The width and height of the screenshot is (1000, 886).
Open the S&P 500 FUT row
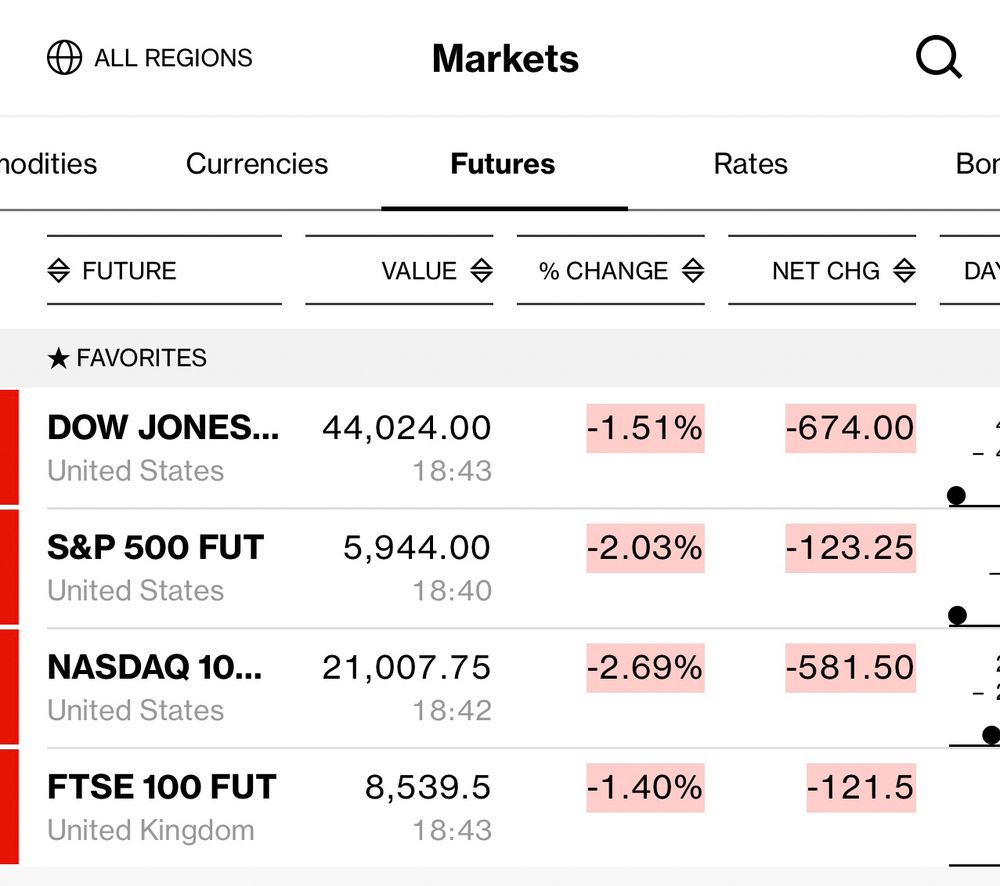155,548
